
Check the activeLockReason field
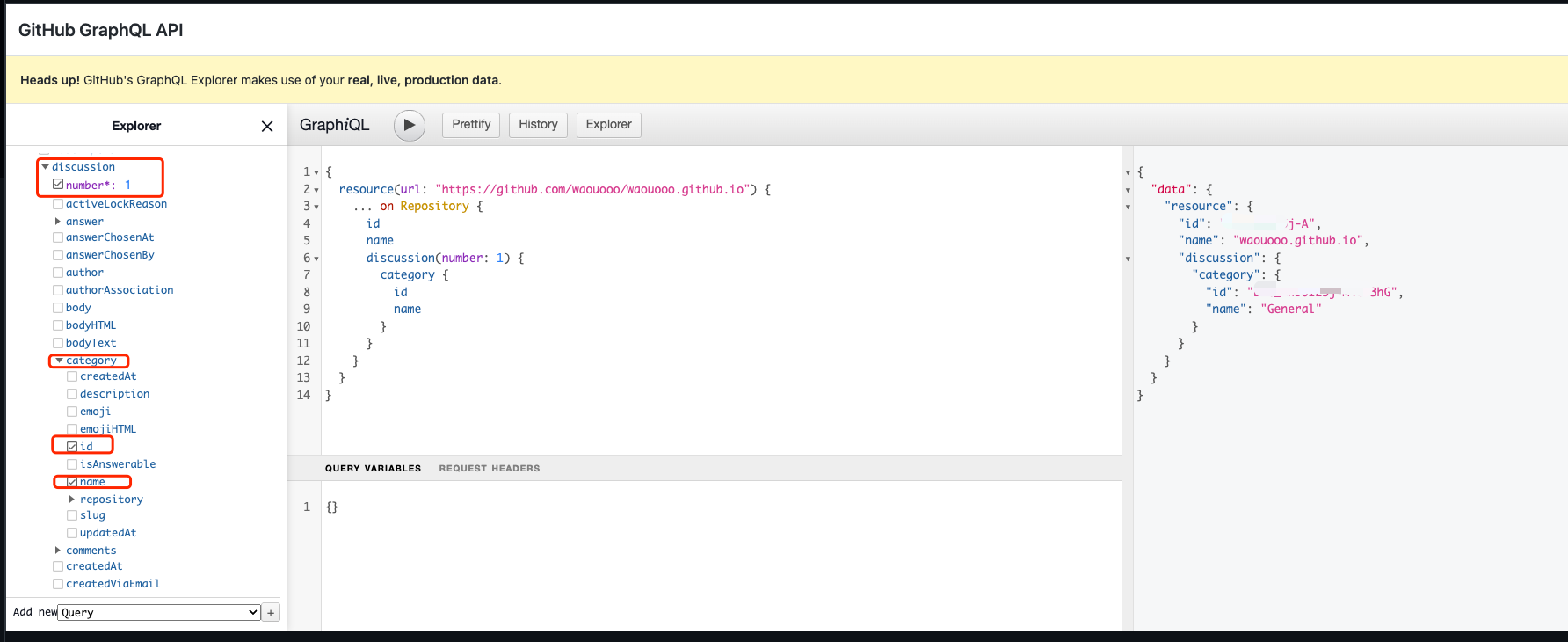58,204
